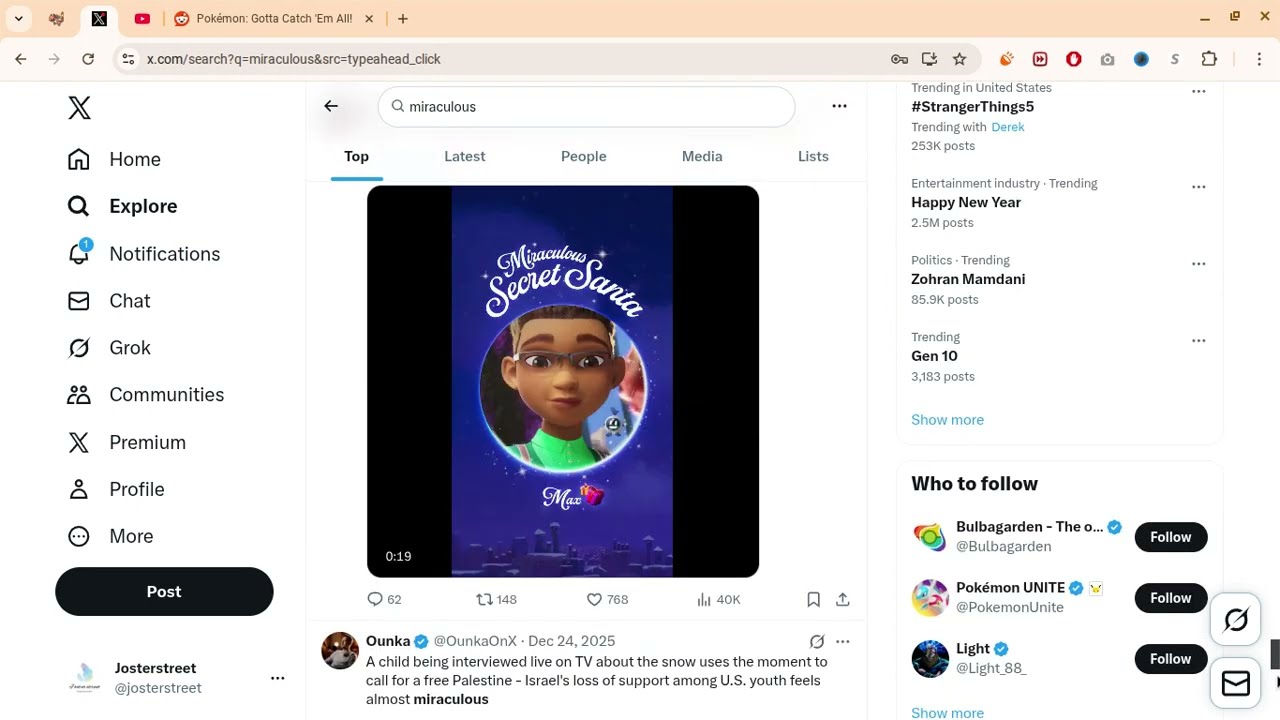Open Grok in sidebar
Screen dimensions: 1280x720
[108, 348]
